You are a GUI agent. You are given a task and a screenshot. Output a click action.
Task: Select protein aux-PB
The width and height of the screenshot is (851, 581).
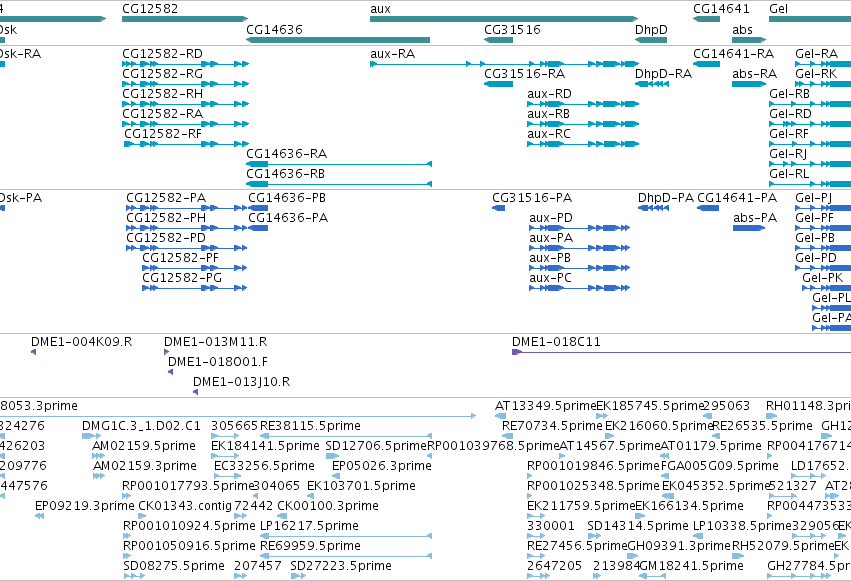click(579, 268)
